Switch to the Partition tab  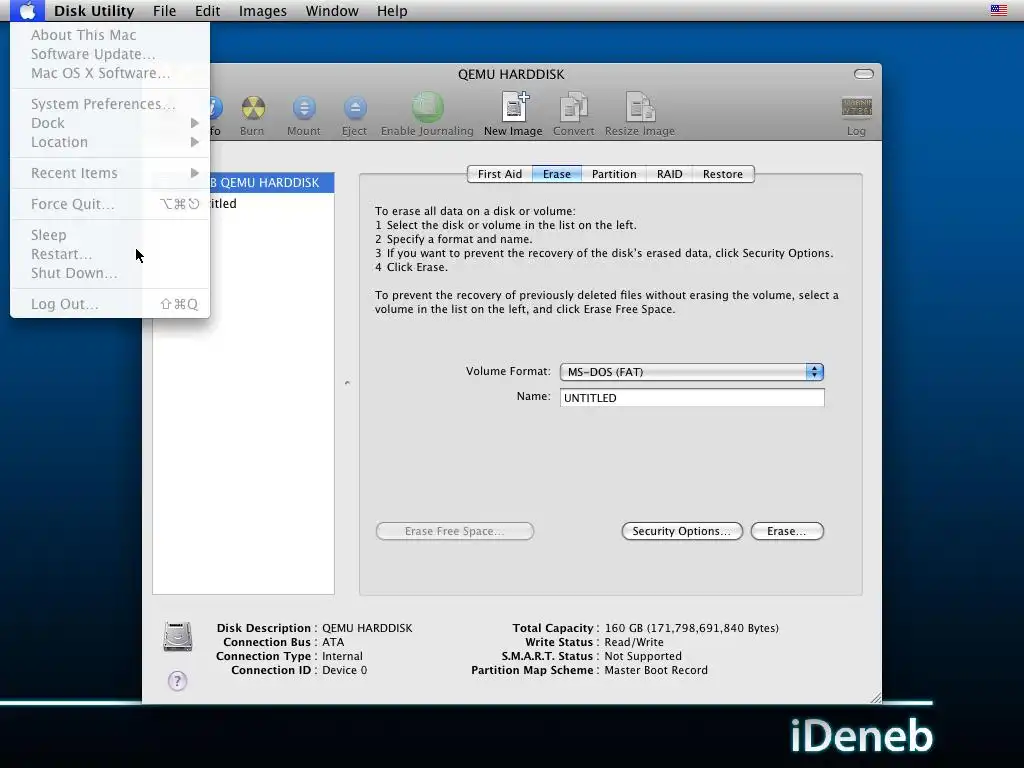614,174
